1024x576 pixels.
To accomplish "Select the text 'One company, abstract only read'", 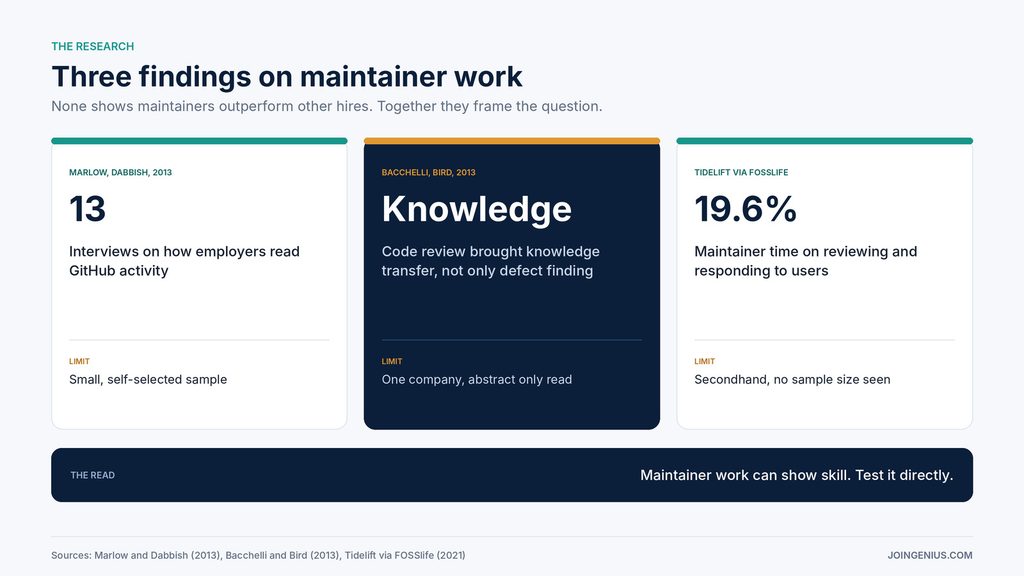I will pos(477,379).
